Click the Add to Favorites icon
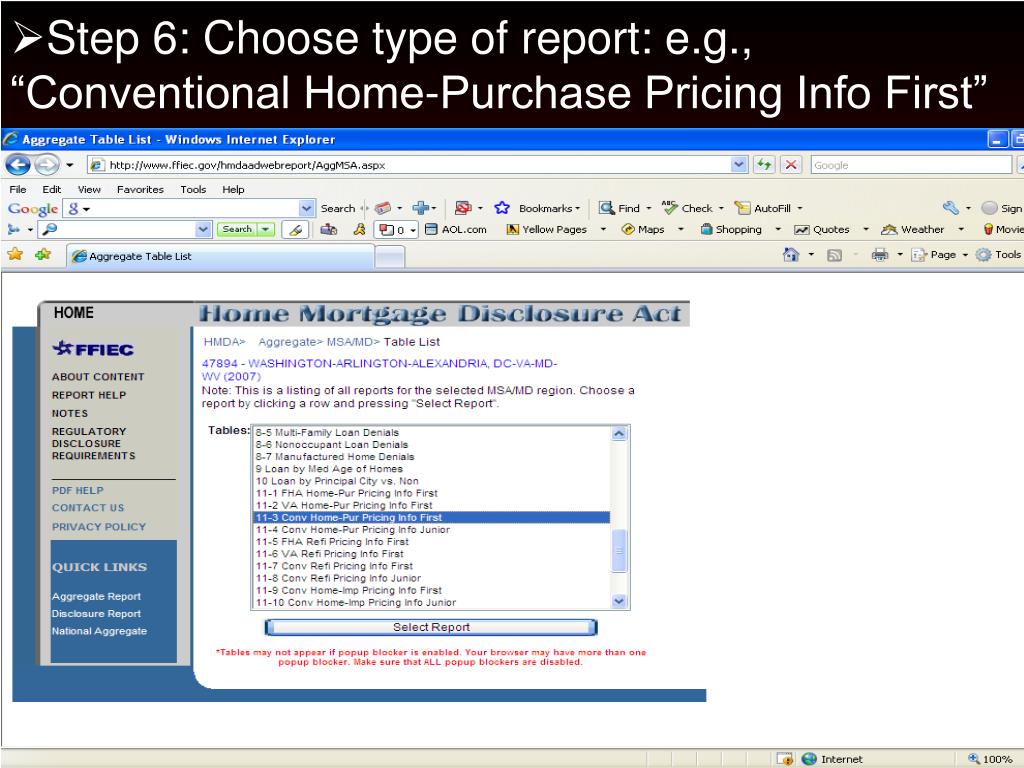1024x768 pixels. click(43, 254)
